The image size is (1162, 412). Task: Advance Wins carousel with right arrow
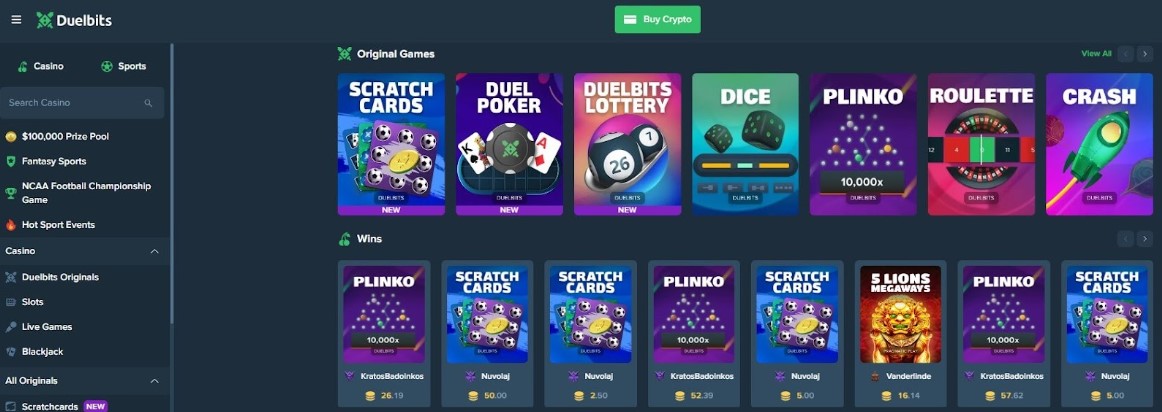pos(1146,239)
